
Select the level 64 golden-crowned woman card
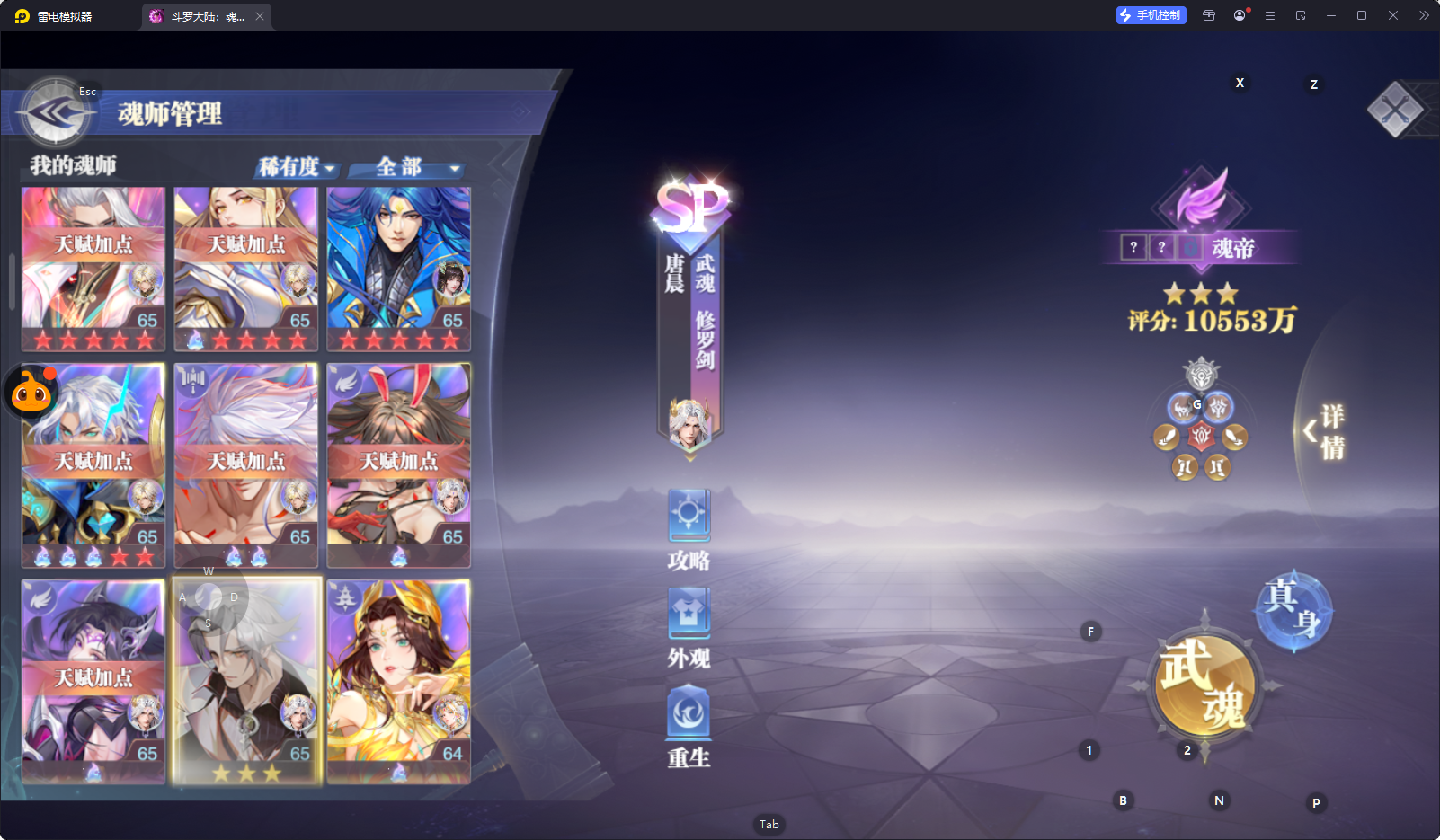coord(399,681)
